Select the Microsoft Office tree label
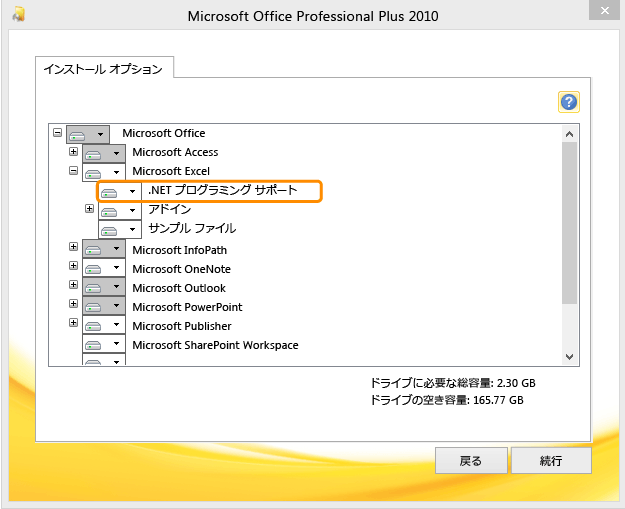The width and height of the screenshot is (625, 509). (x=164, y=133)
